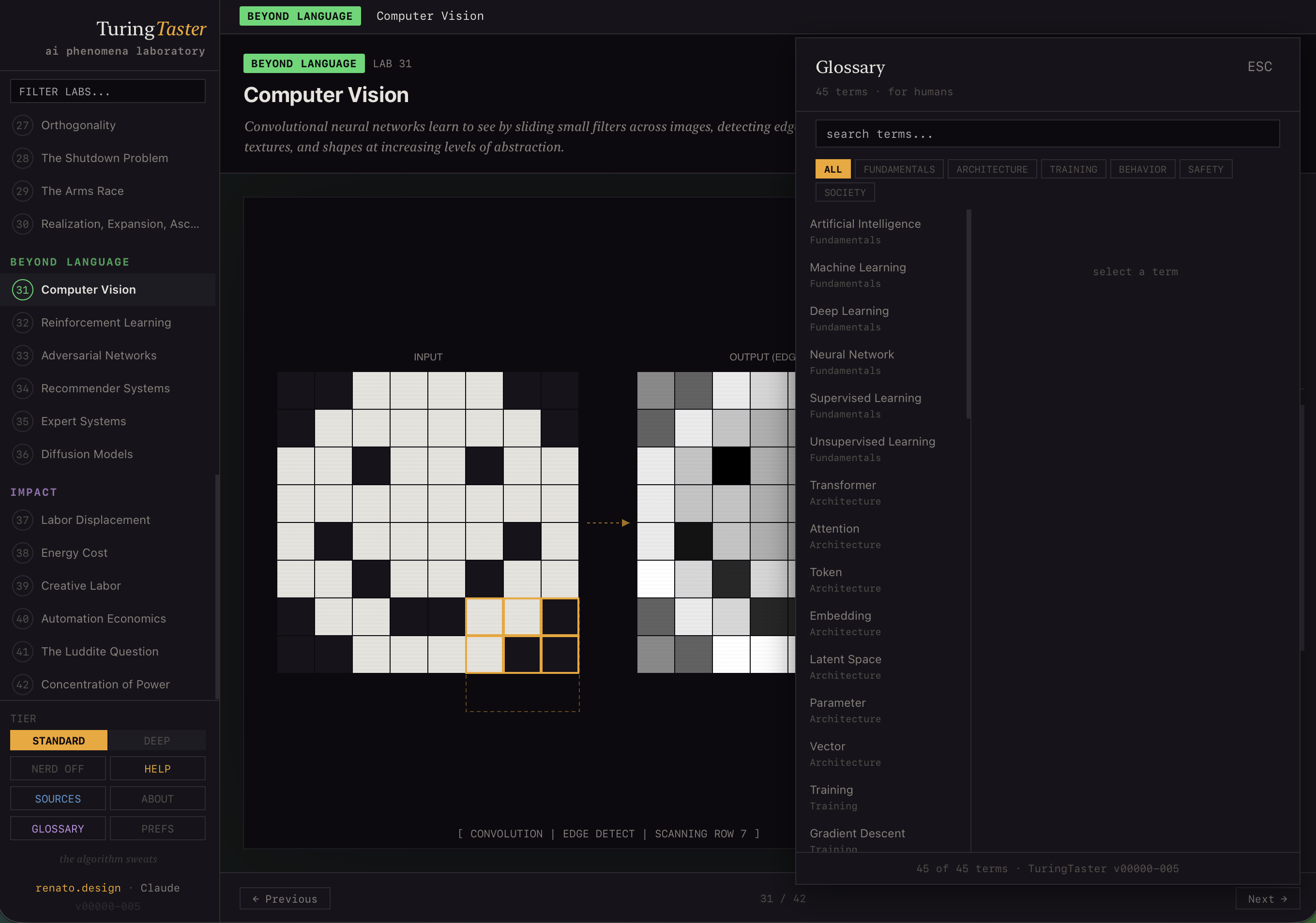
Task: Click the circled 38 Energy Cost badge
Action: (22, 553)
